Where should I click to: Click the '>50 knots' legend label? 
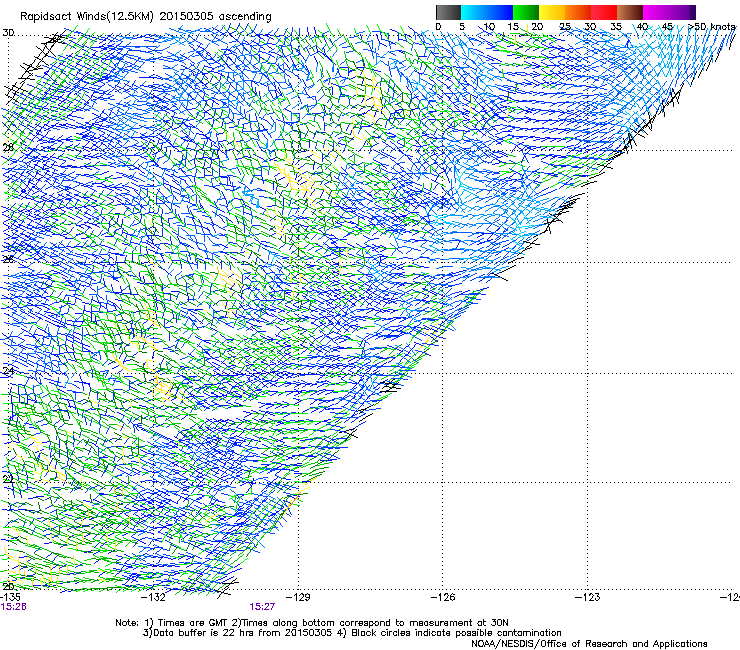tap(712, 27)
